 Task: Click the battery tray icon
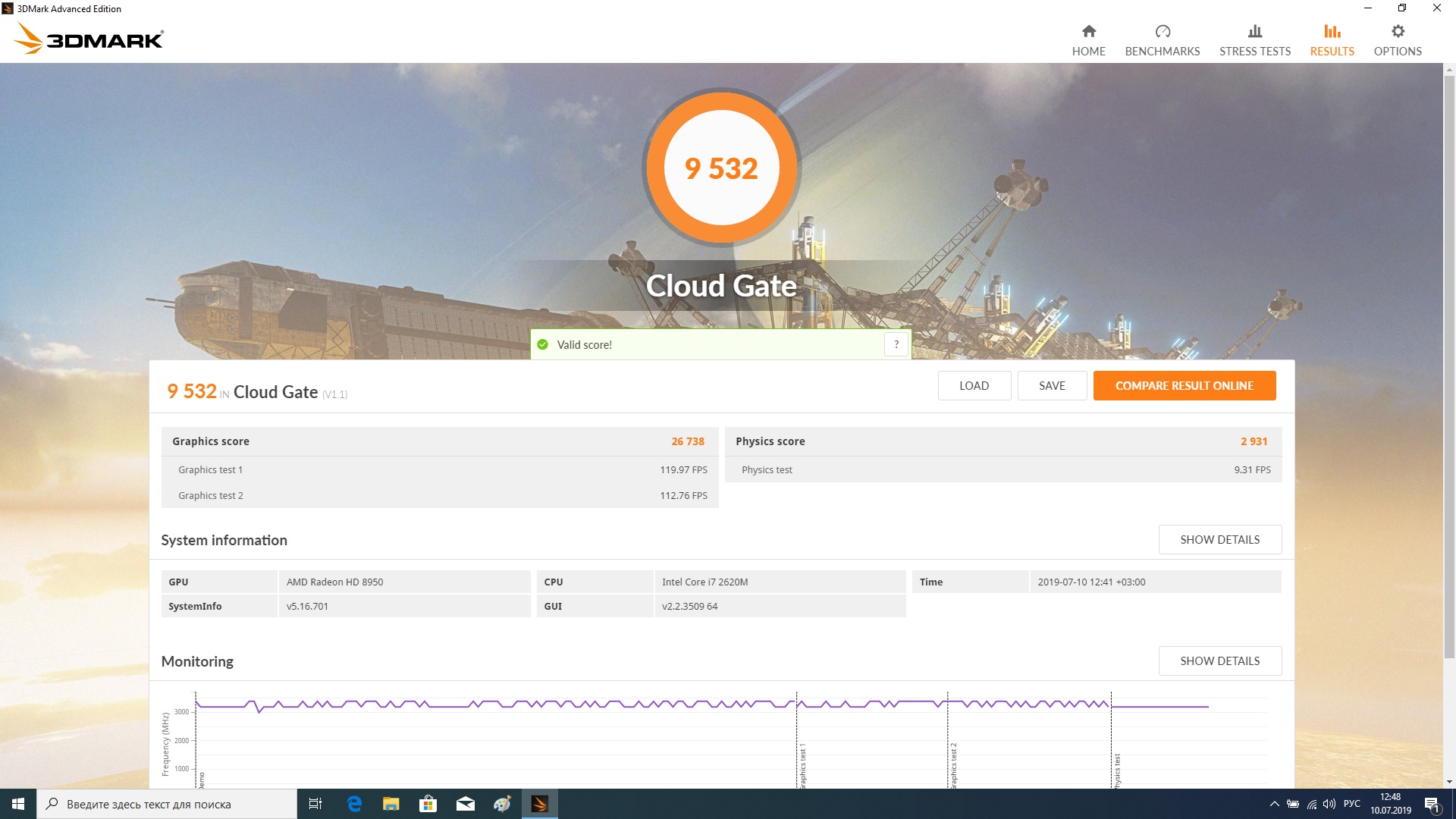tap(1293, 804)
